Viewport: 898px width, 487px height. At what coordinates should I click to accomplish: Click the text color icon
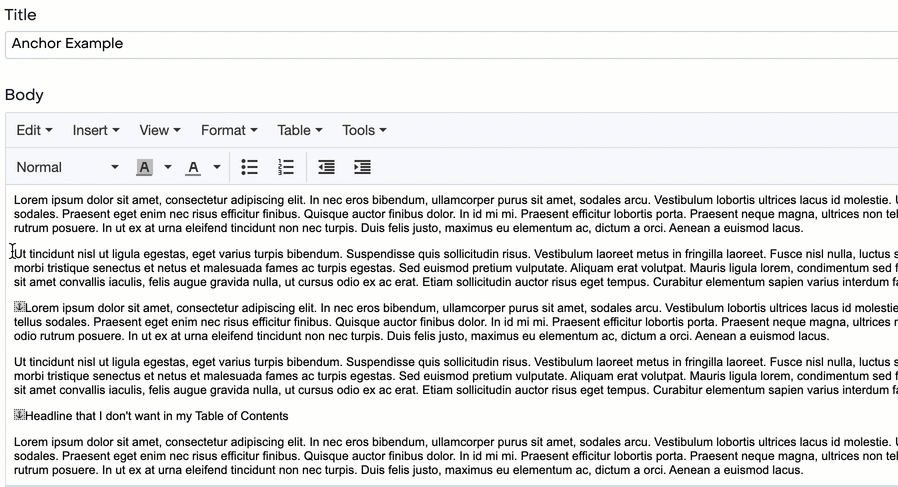(x=193, y=167)
